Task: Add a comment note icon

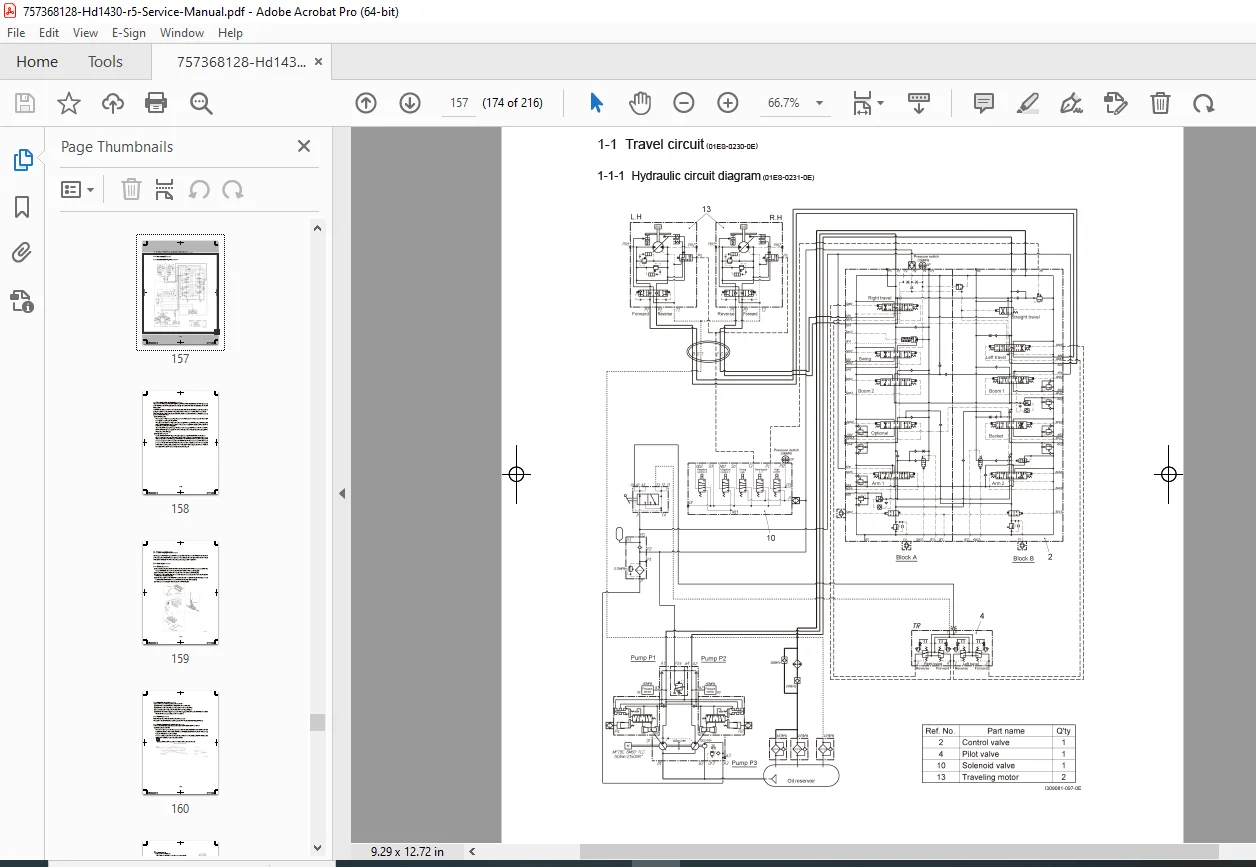Action: [984, 103]
